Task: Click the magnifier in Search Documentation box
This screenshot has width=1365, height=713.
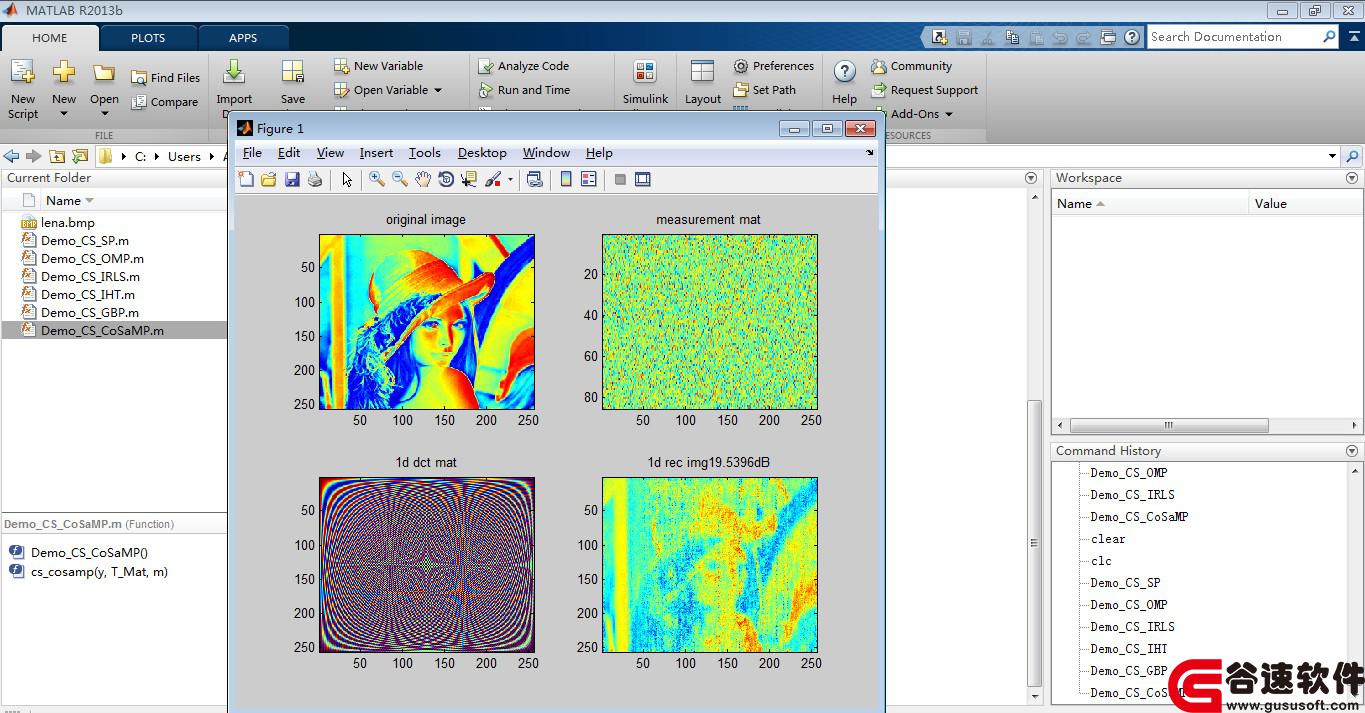Action: [1329, 37]
